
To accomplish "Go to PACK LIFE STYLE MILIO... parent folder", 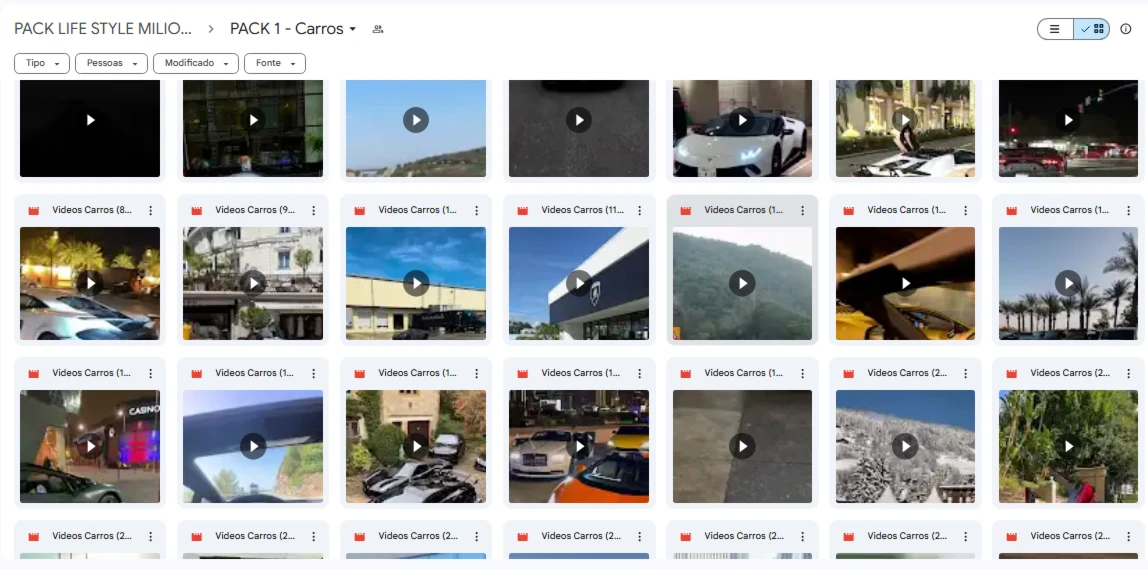I will [x=103, y=29].
